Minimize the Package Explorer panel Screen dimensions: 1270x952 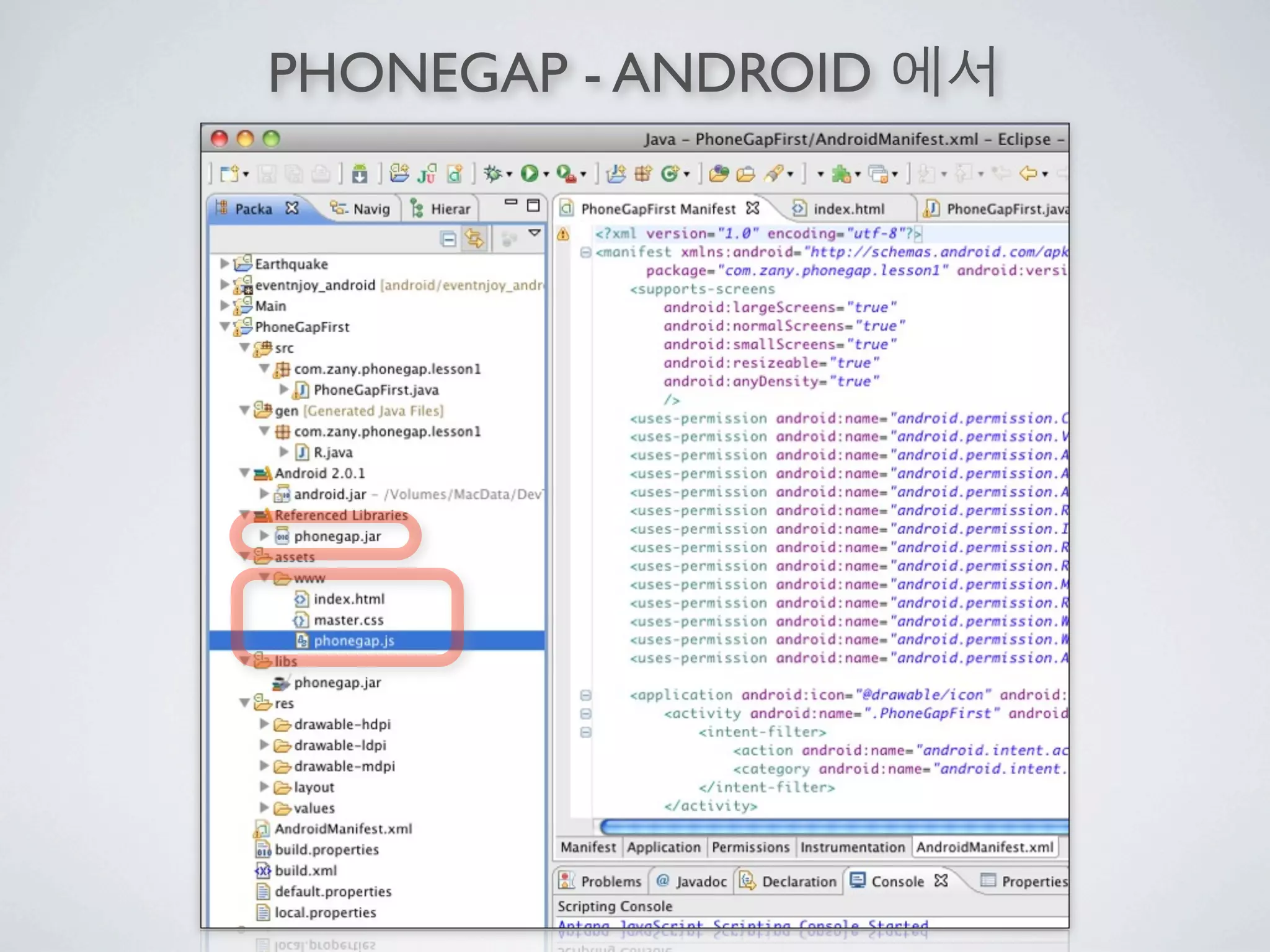(511, 203)
